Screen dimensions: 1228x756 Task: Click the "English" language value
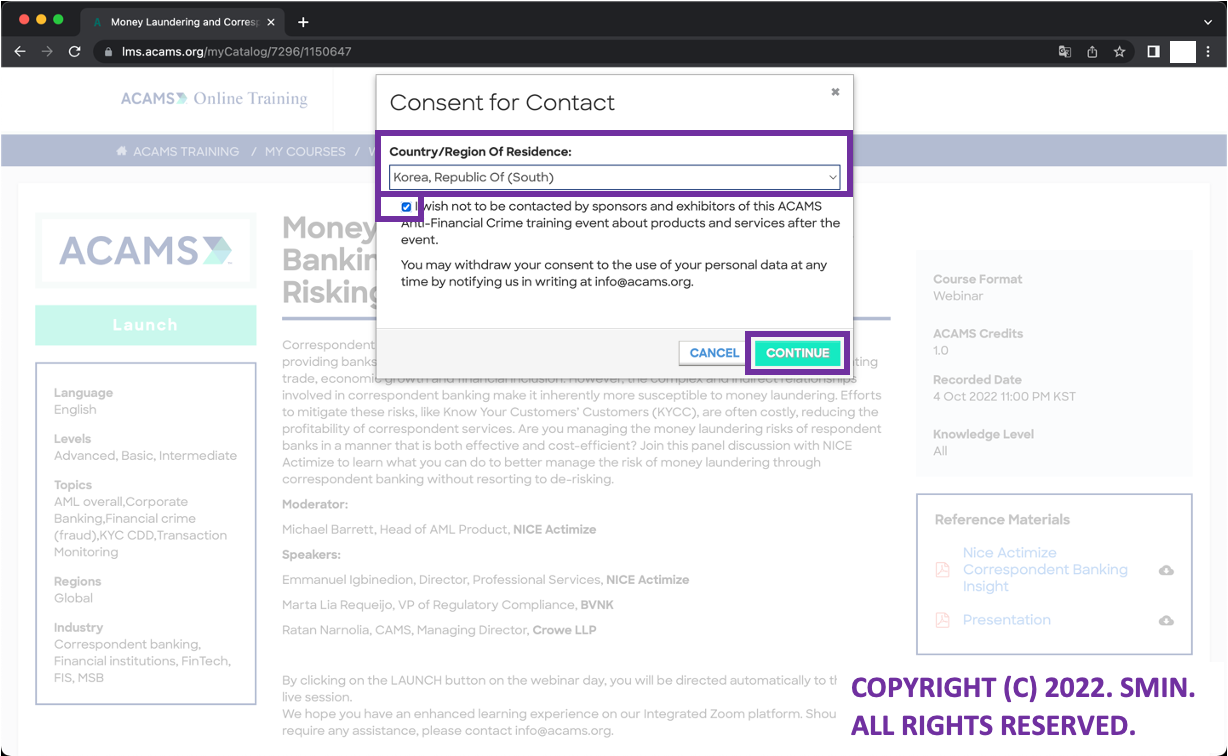tap(75, 410)
